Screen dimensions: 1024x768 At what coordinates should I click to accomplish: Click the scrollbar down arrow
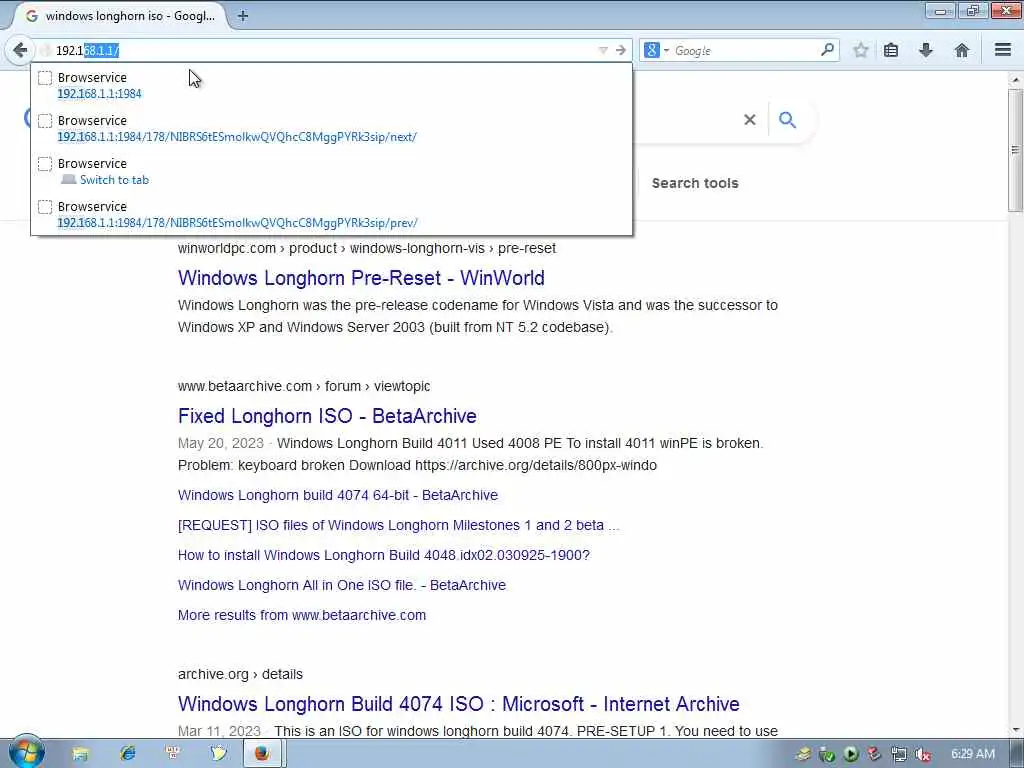pos(1016,730)
